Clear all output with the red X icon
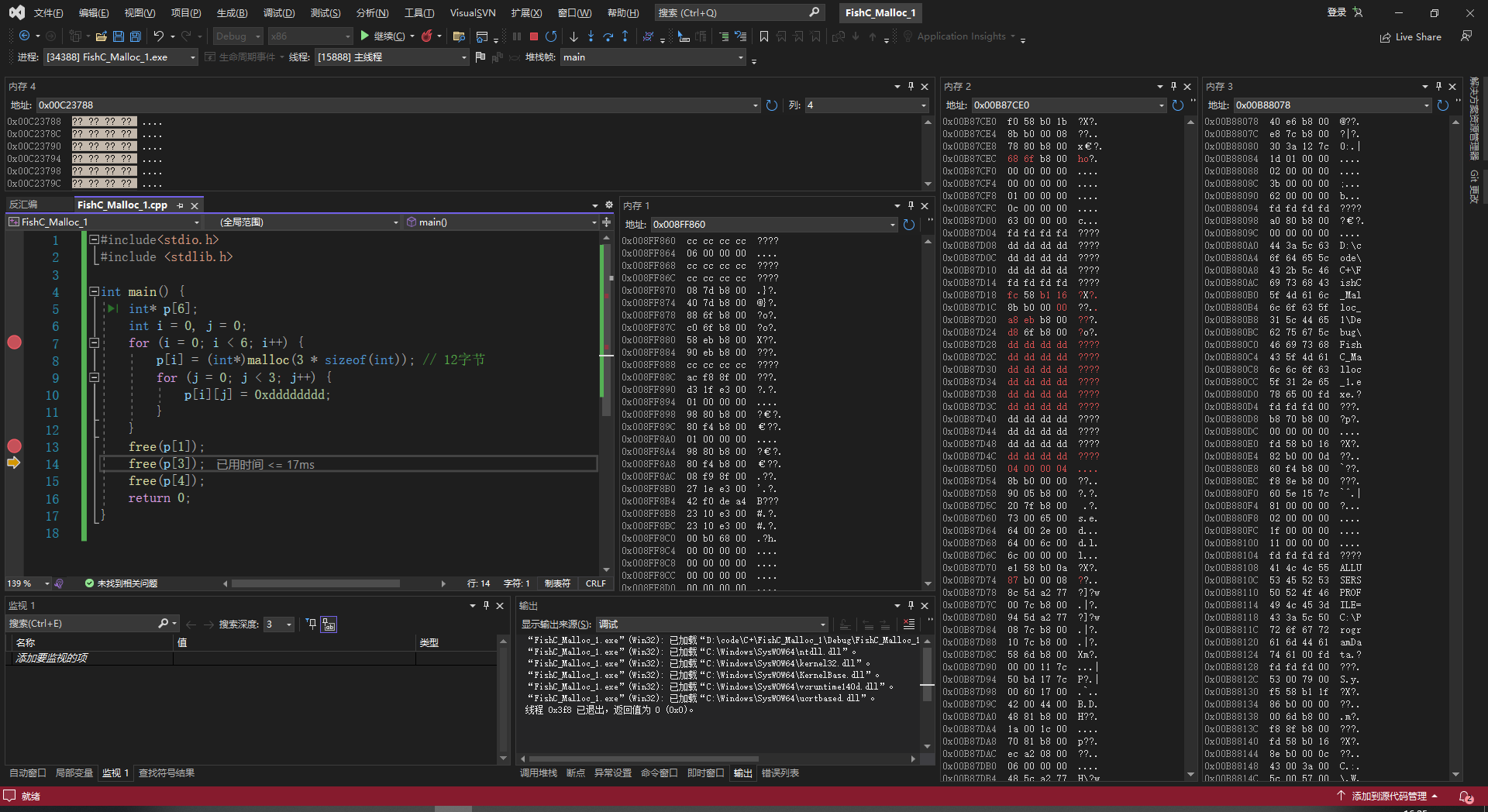 click(909, 624)
